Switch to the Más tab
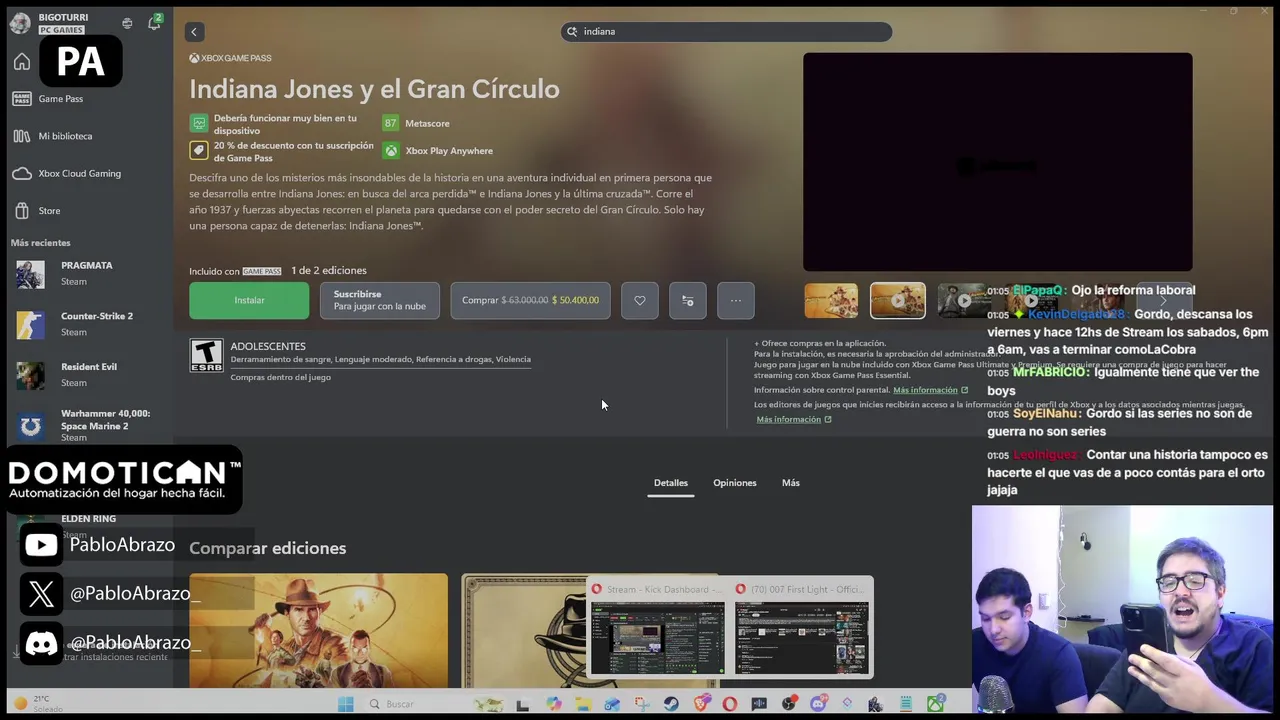The height and width of the screenshot is (720, 1280). point(791,483)
